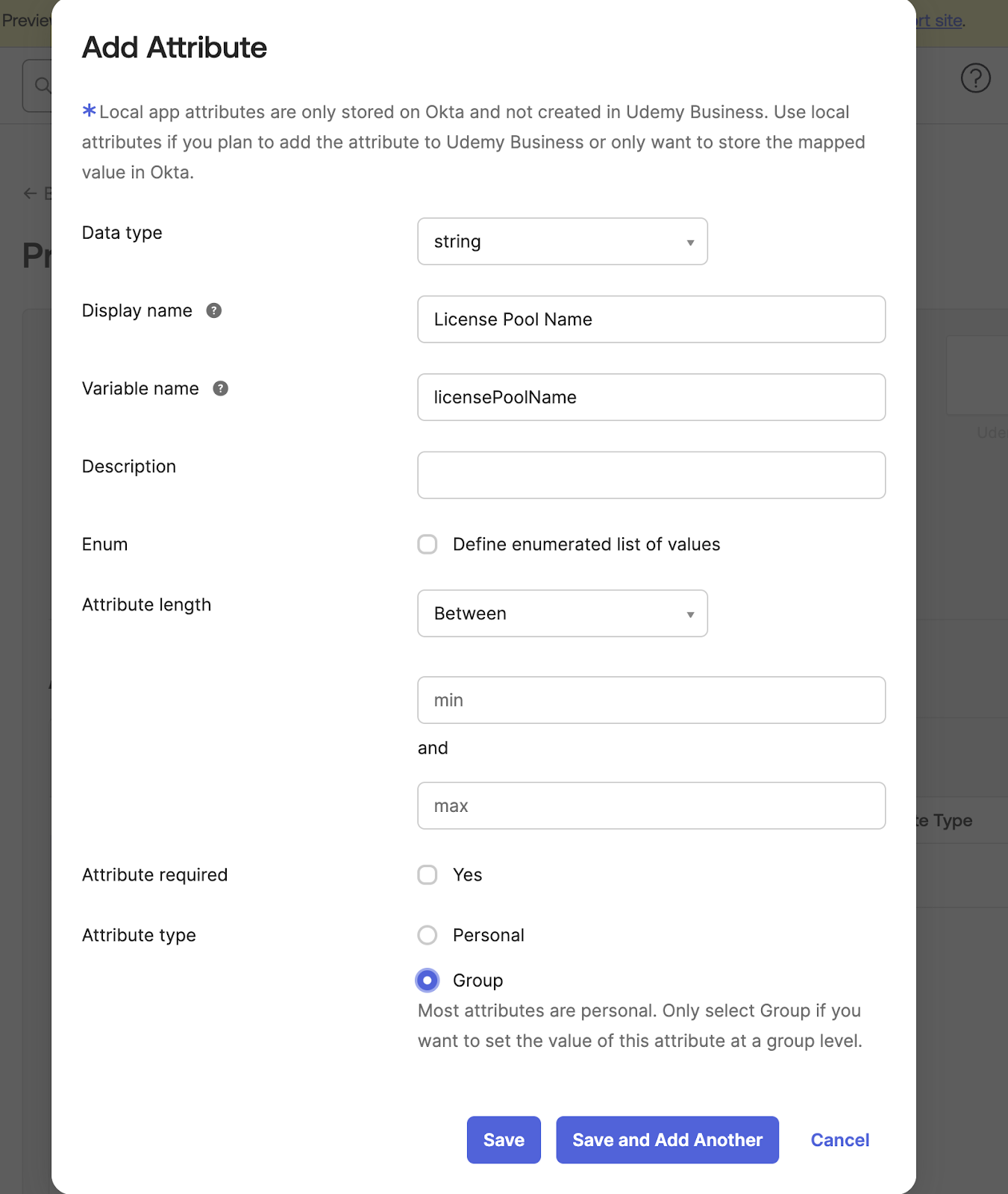Image resolution: width=1008 pixels, height=1194 pixels.
Task: Click the search magnifier icon
Action: click(43, 86)
